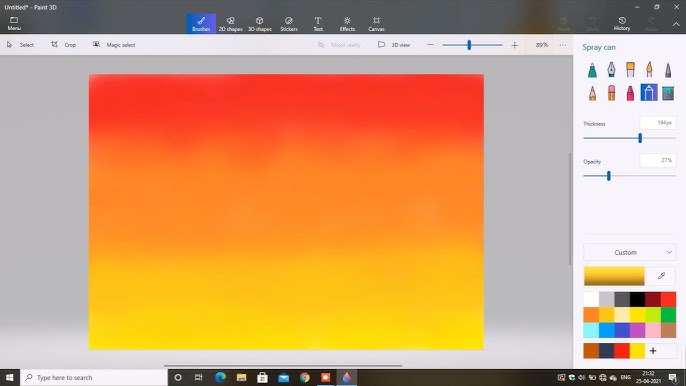Pick the black color swatch
The height and width of the screenshot is (386, 686).
click(637, 299)
